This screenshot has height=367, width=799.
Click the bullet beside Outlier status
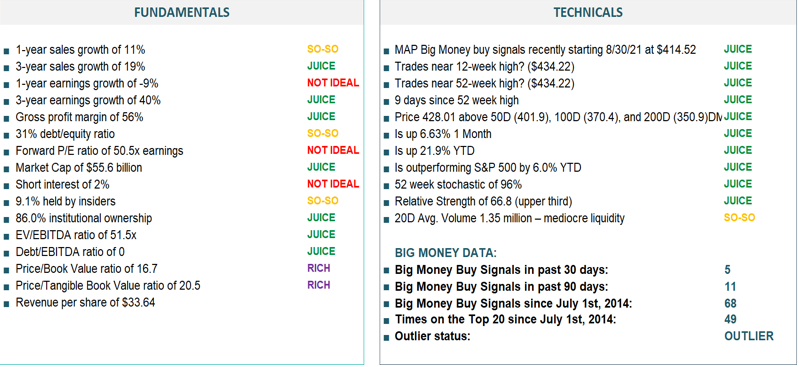tap(386, 337)
